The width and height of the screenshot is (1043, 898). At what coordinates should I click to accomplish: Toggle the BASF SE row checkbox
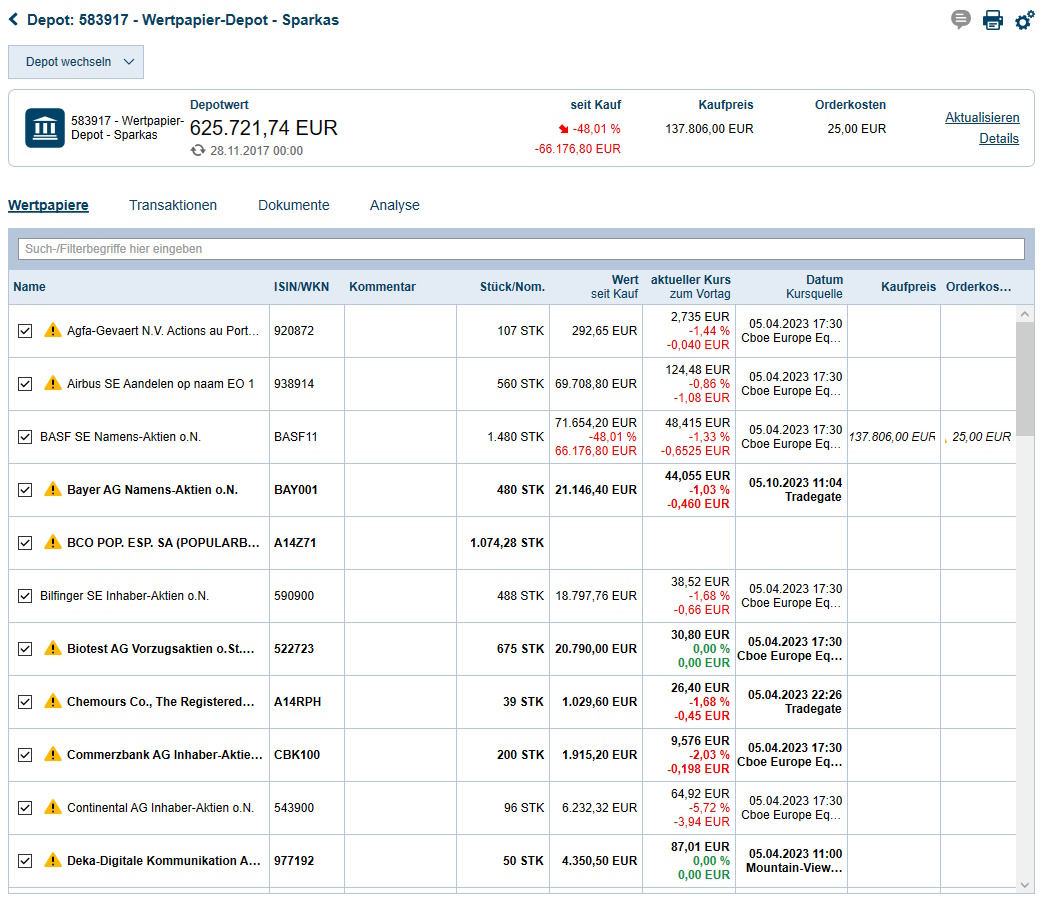(x=25, y=437)
